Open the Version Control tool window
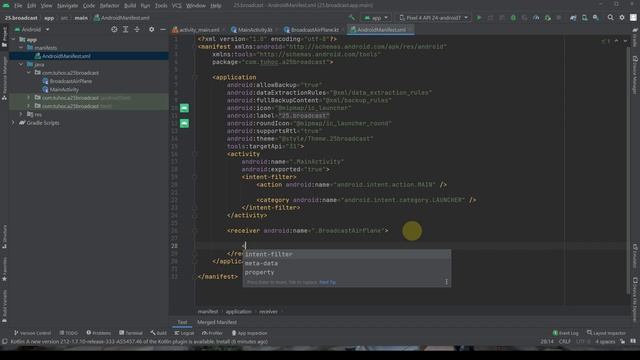The width and height of the screenshot is (640, 360). click(x=33, y=333)
